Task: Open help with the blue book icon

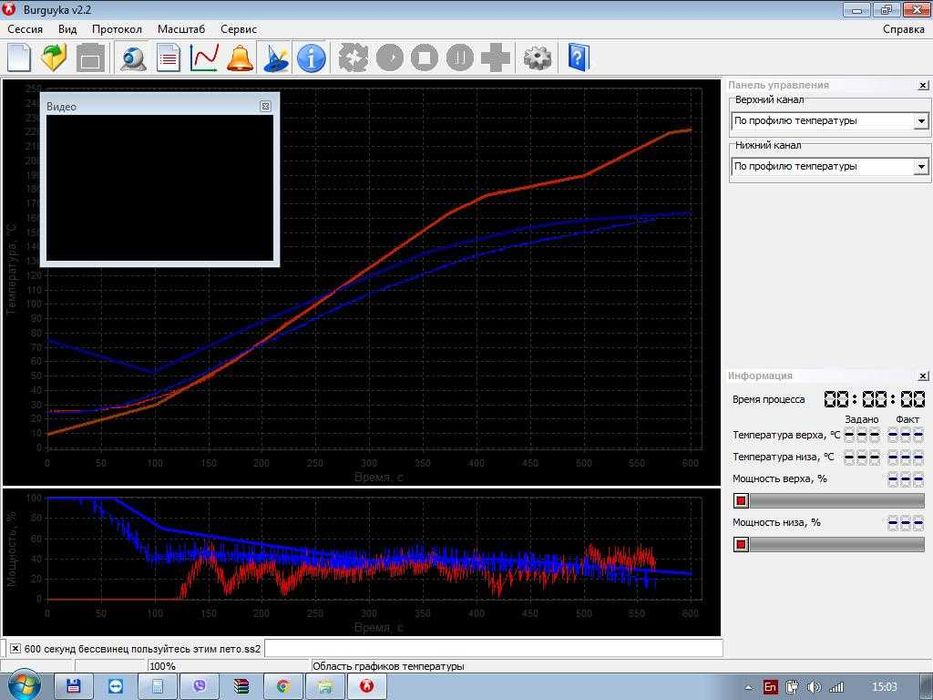Action: tap(578, 58)
